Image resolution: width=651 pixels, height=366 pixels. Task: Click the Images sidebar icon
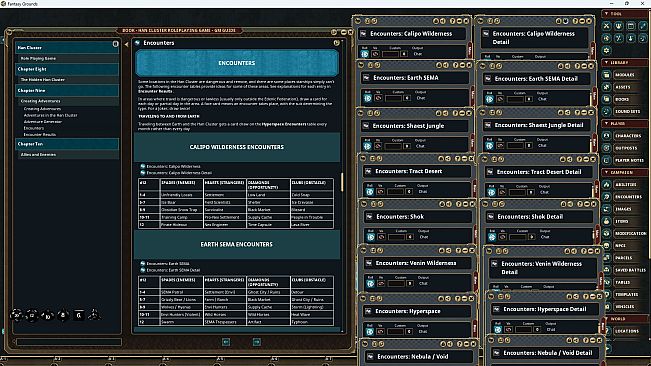coord(607,209)
